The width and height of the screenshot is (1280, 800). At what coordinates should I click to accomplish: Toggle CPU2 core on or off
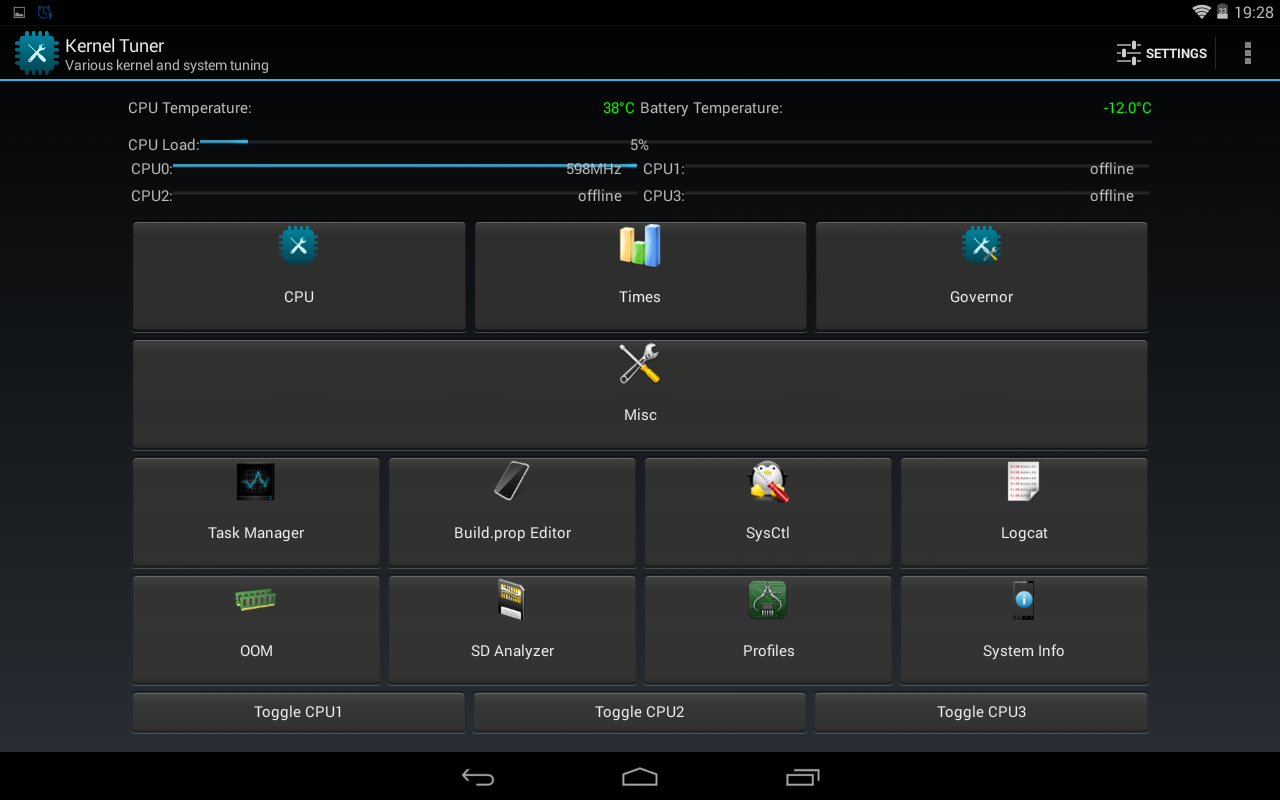639,712
